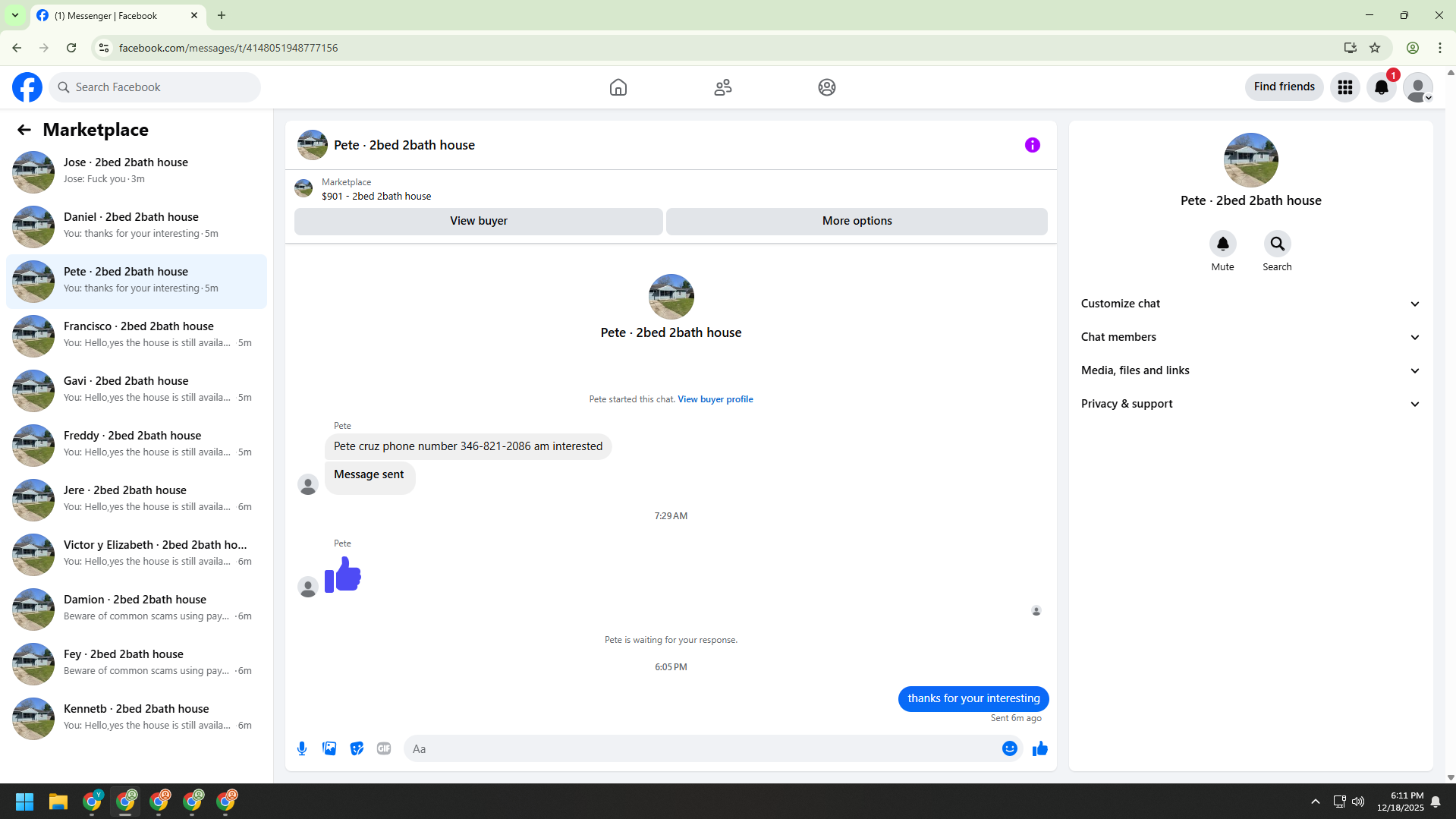Open the Daniel conversation
This screenshot has width=1456, height=819.
point(137,226)
